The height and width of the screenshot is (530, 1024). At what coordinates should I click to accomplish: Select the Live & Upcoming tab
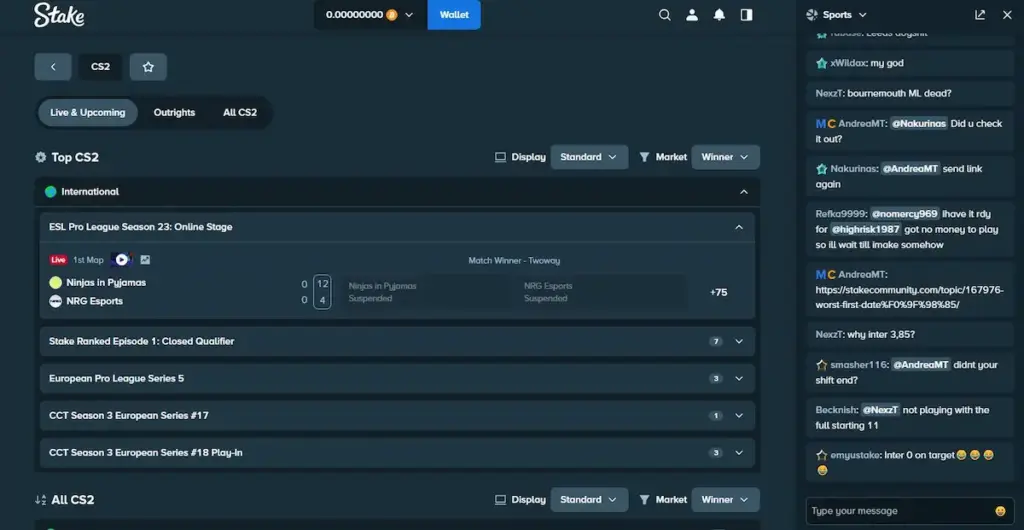(x=88, y=113)
